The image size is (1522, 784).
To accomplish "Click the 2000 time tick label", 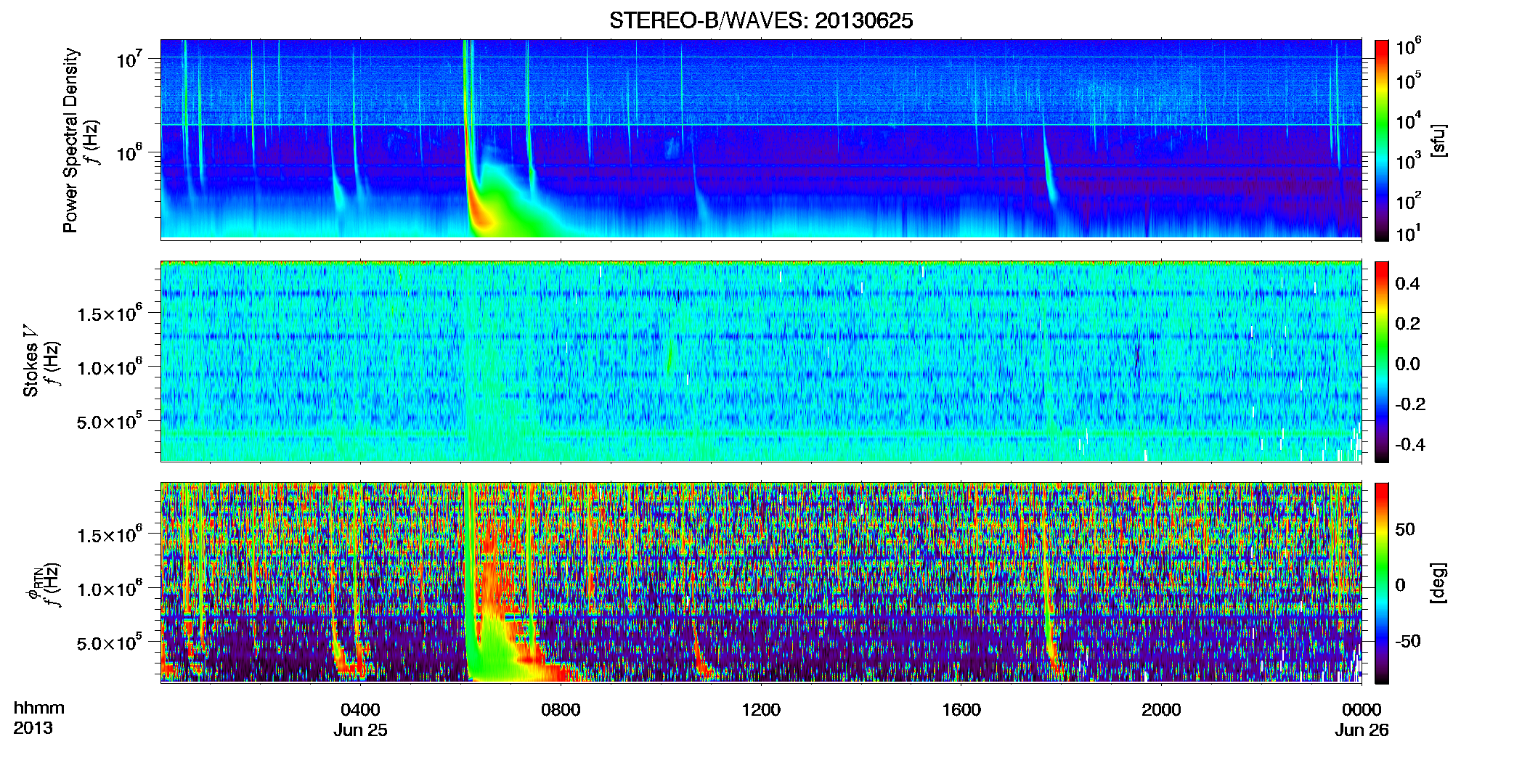I will point(1161,709).
